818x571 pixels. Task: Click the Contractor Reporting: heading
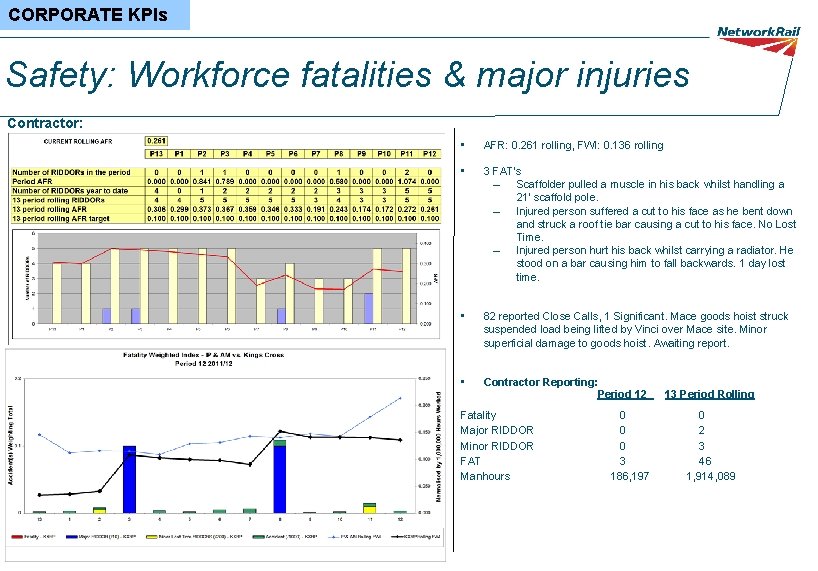(x=540, y=382)
